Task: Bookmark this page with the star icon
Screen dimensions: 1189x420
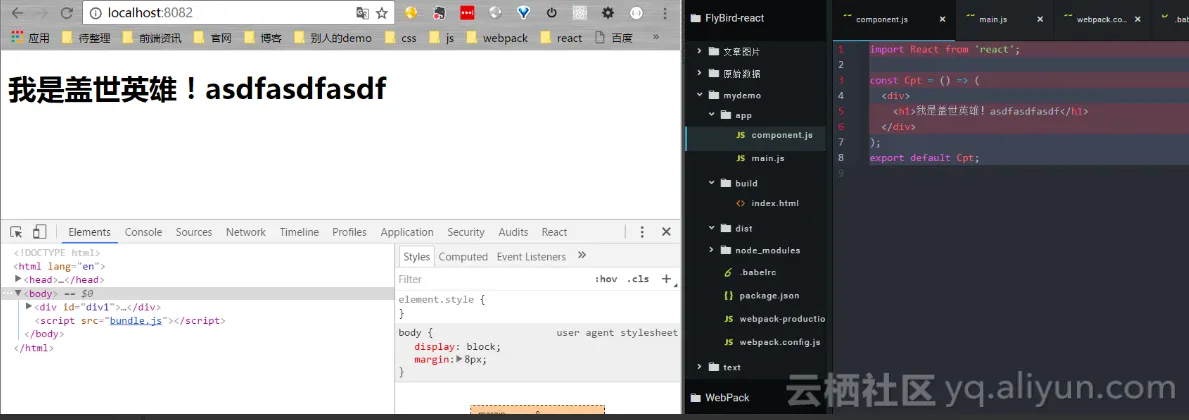Action: click(381, 13)
